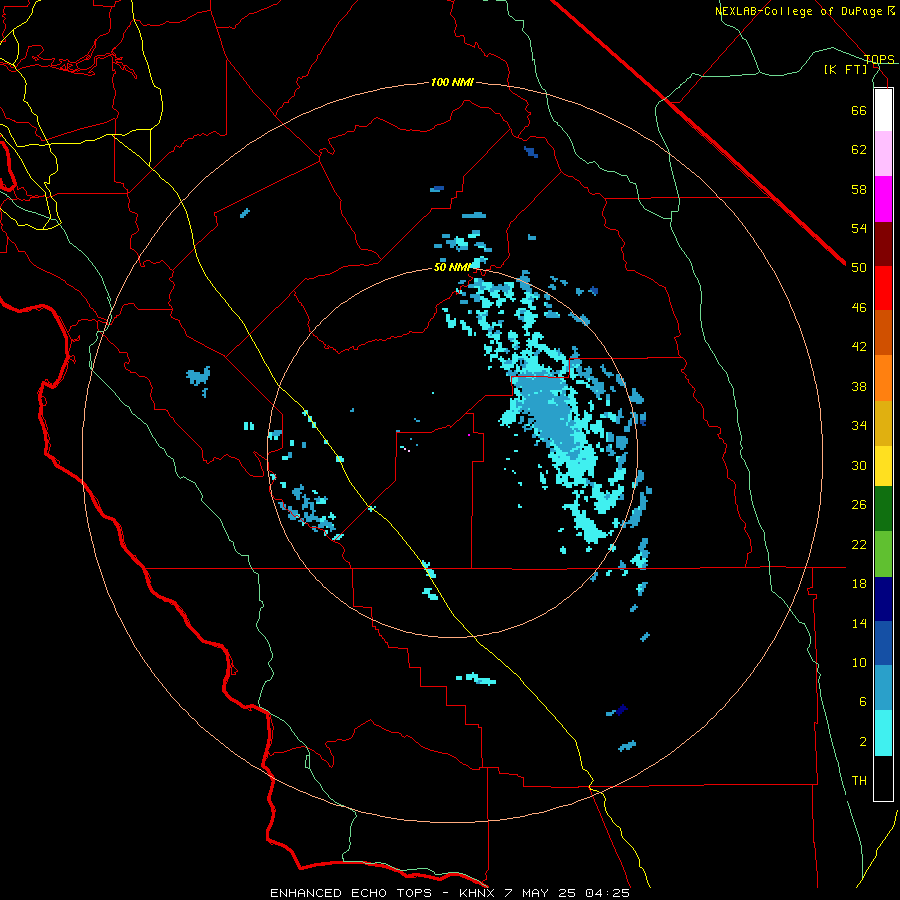Click the 34 value on the legend
This screenshot has height=900, width=900.
[859, 426]
